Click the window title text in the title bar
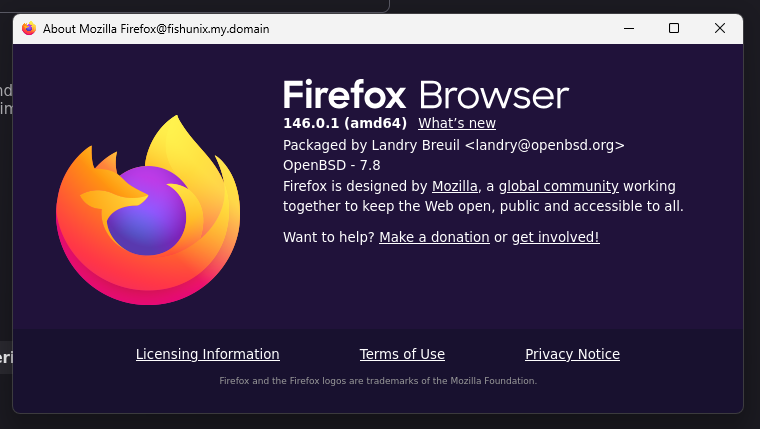Image resolution: width=760 pixels, height=429 pixels. (156, 29)
